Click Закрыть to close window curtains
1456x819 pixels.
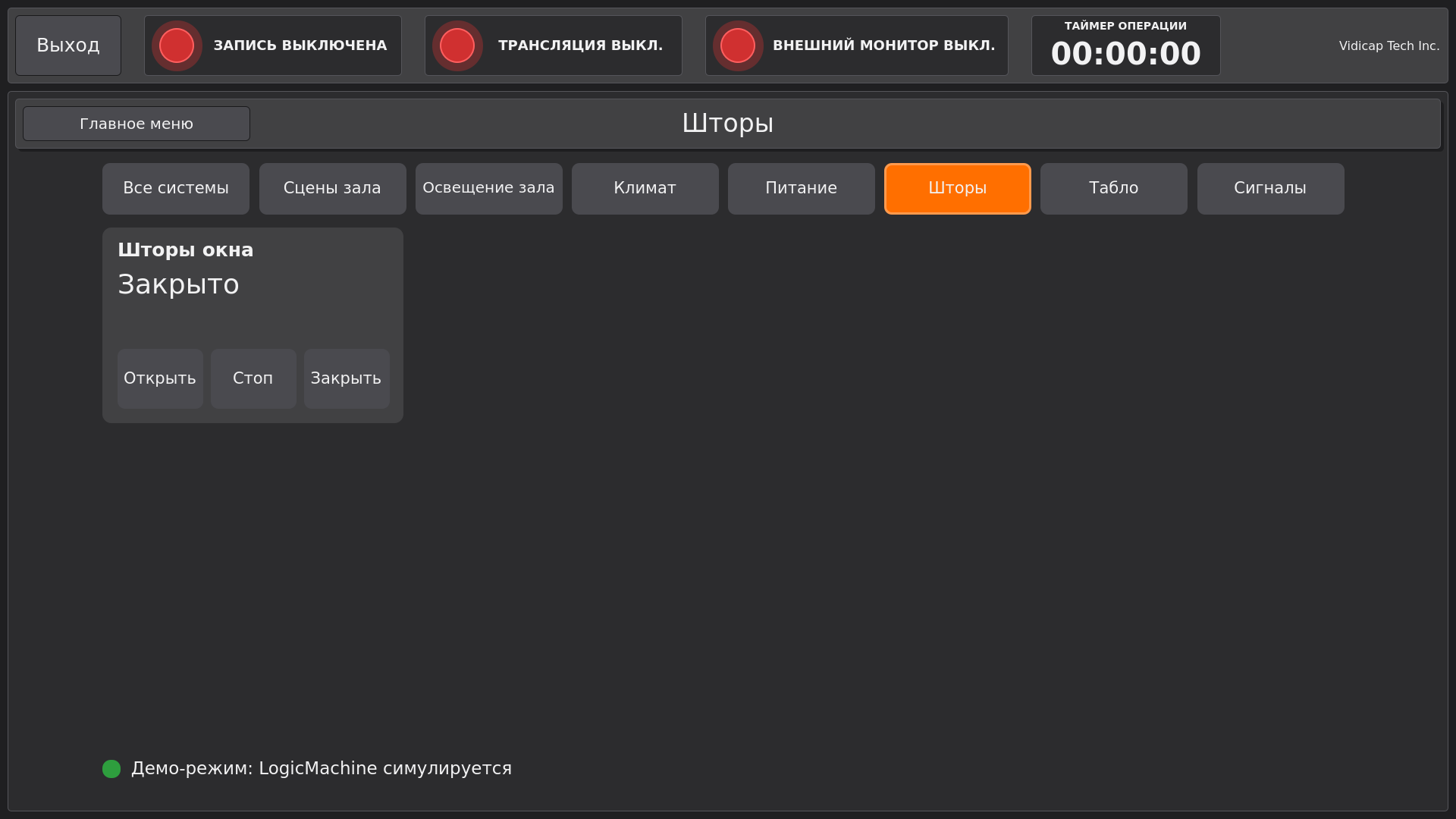tap(347, 379)
